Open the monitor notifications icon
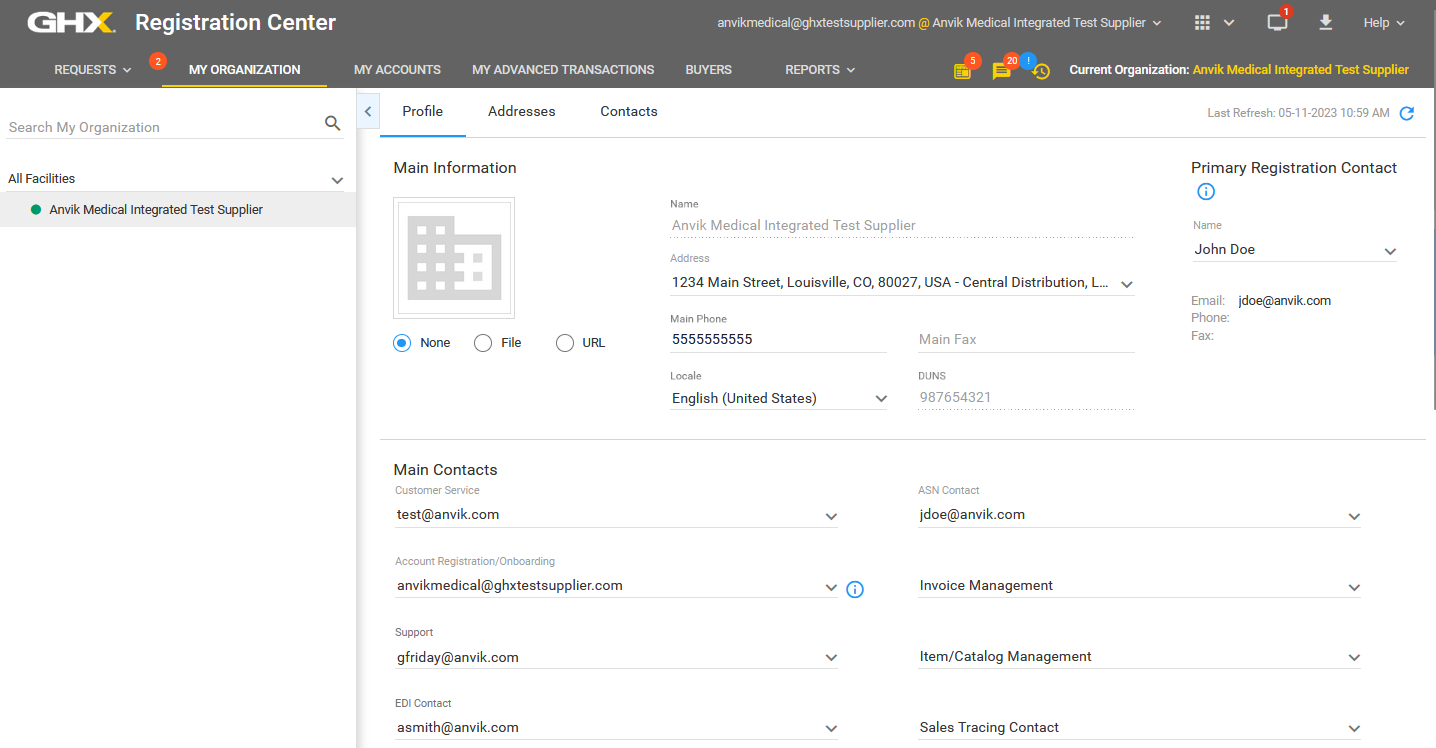Screen dimensions: 1436x748 (x=1277, y=22)
